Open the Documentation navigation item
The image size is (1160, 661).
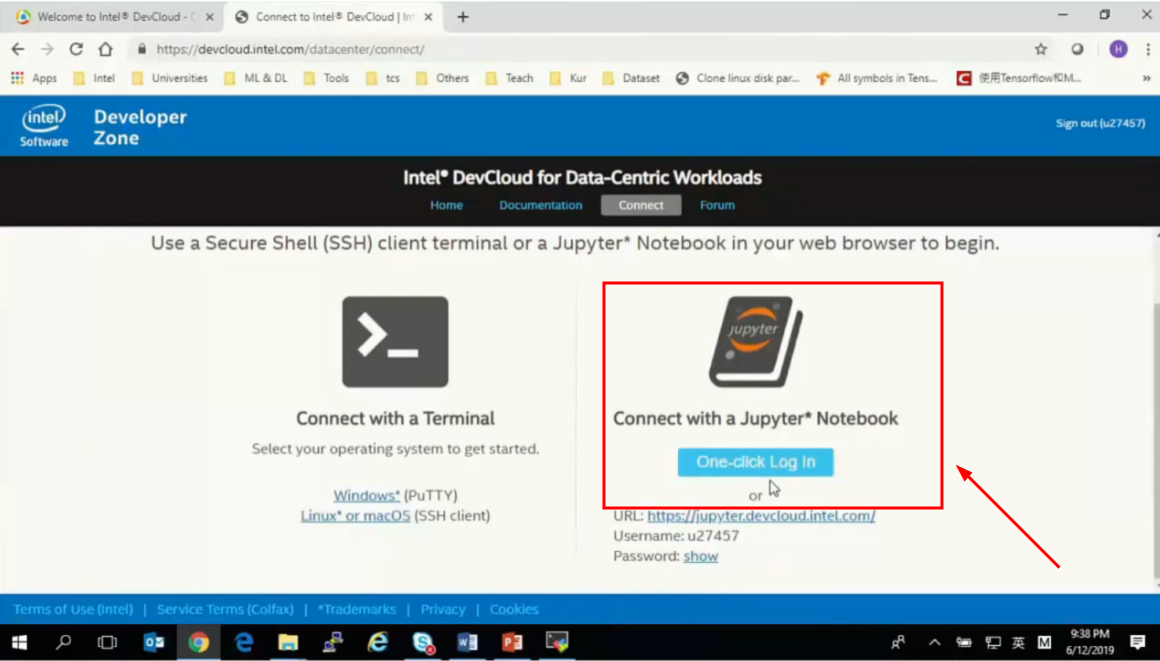pyautogui.click(x=540, y=205)
